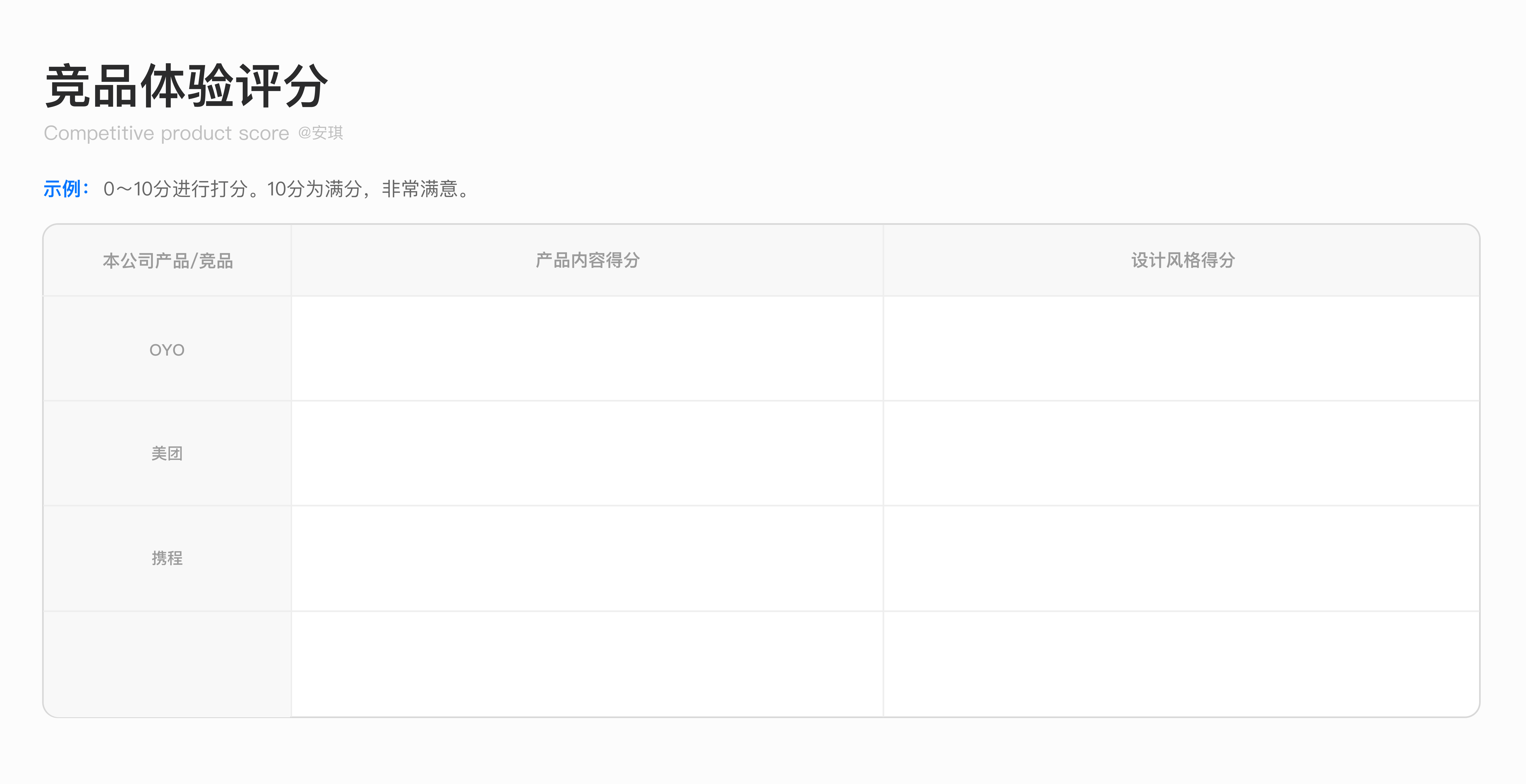Click the empty bottom row label cell
Viewport: 1526px width, 784px height.
tap(167, 663)
